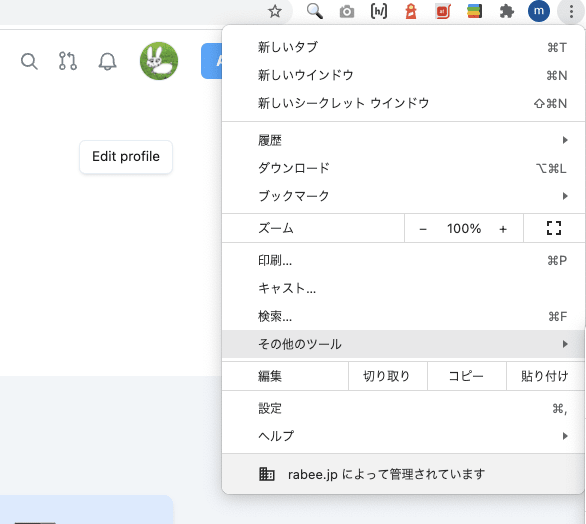586x524 pixels.
Task: Select 新しいタブ menu item
Action: [x=403, y=47]
